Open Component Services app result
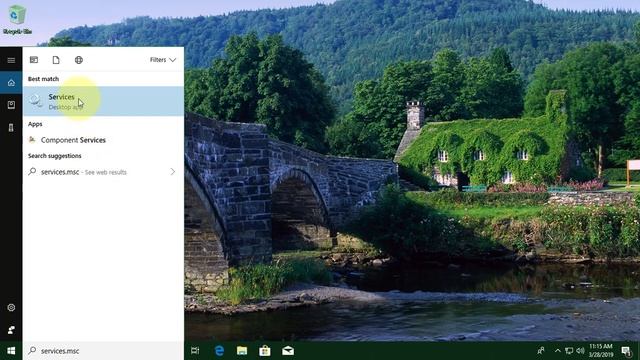The width and height of the screenshot is (640, 360). click(103, 140)
